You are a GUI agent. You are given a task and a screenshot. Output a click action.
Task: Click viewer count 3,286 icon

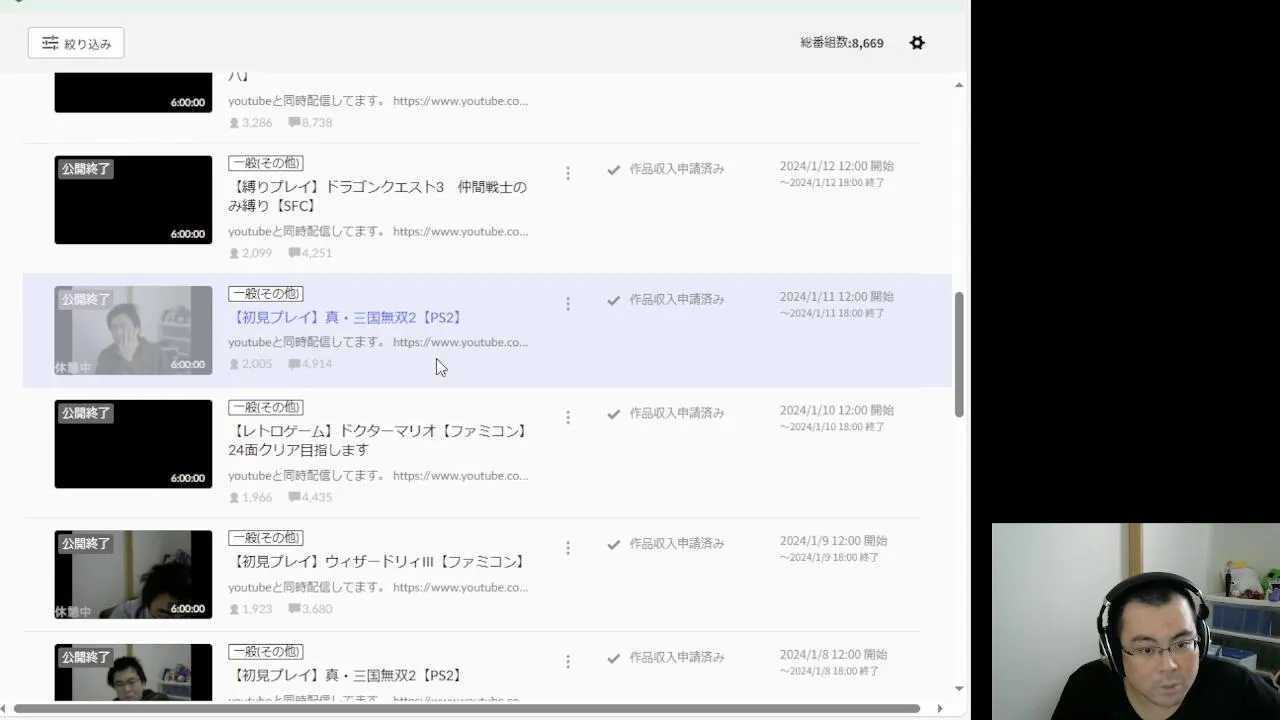(234, 122)
